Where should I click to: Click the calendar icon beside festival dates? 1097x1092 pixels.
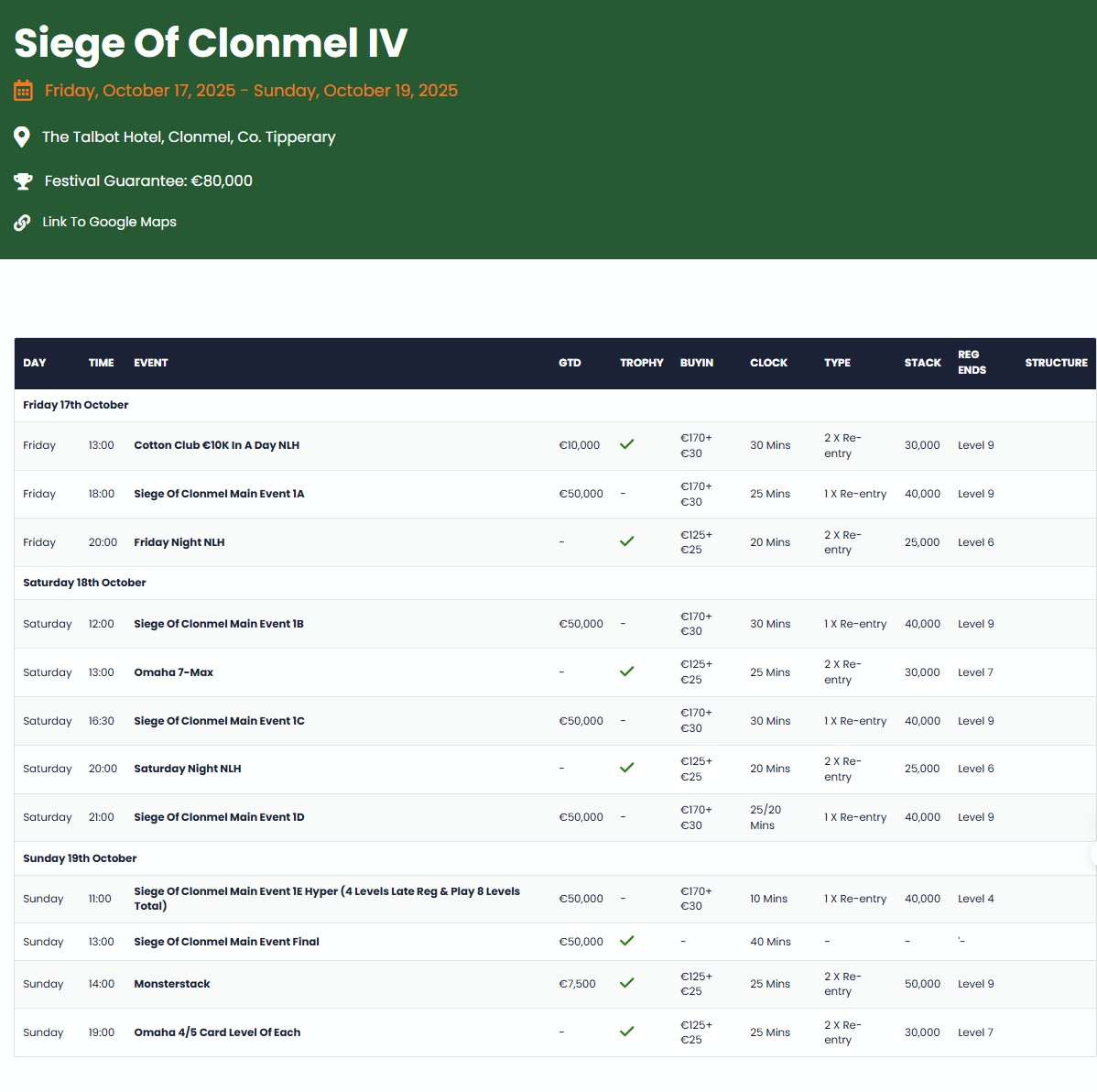point(23,91)
